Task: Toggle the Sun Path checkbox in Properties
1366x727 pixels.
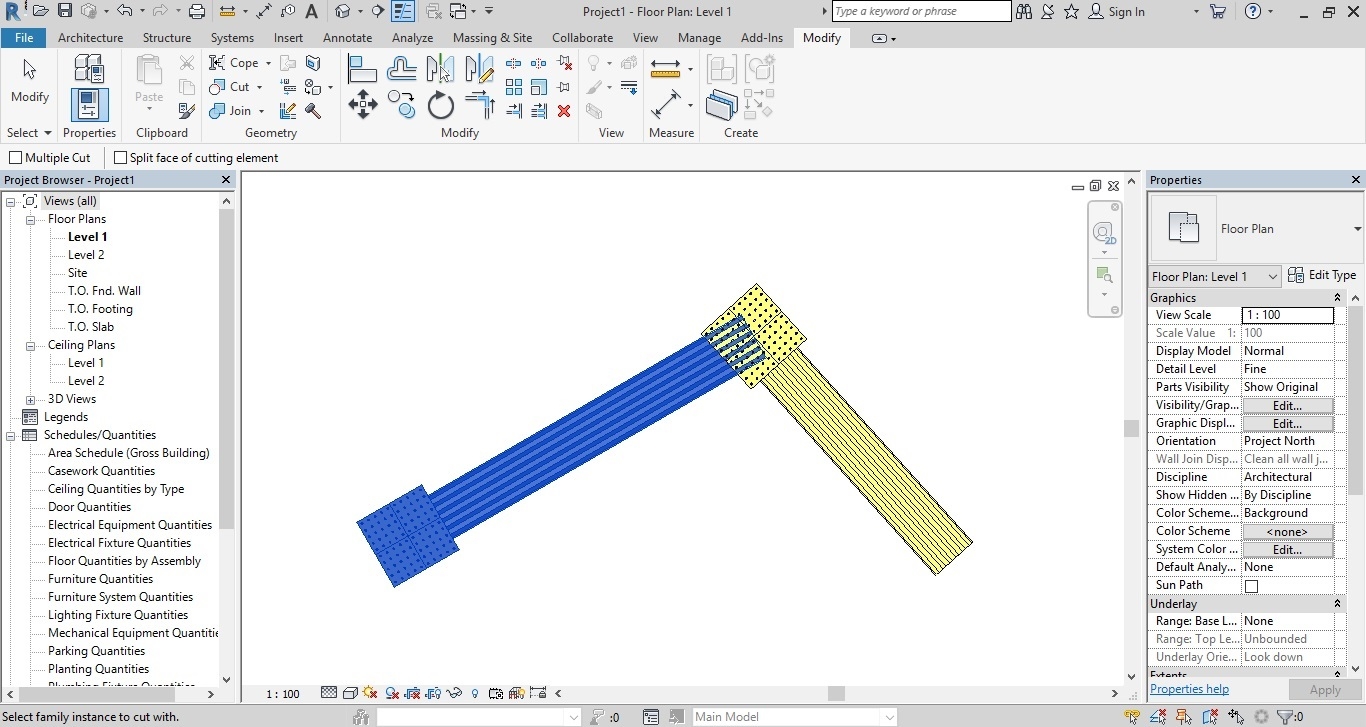Action: pos(1251,585)
